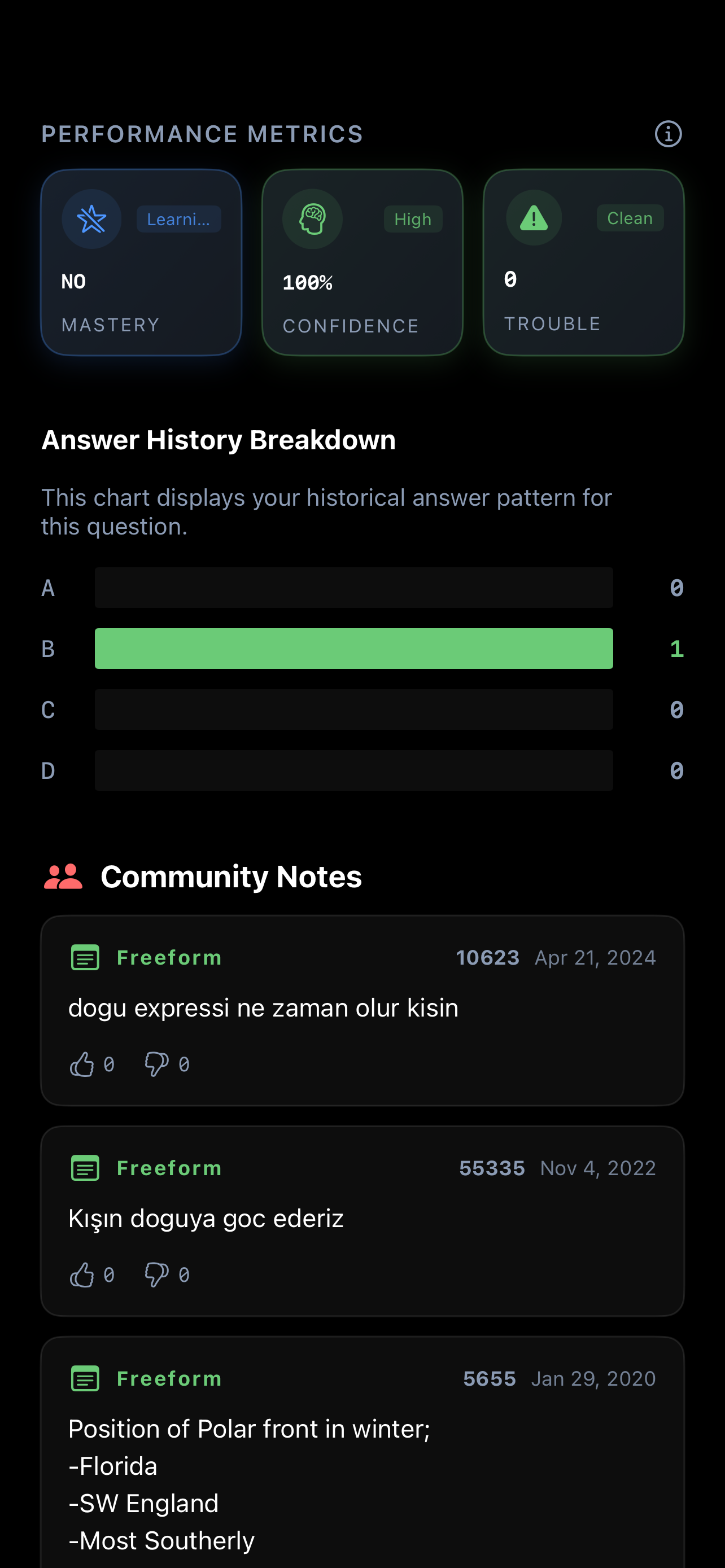The image size is (725, 1568).
Task: Toggle thumbs up on the Kışın doguya note
Action: [82, 1274]
